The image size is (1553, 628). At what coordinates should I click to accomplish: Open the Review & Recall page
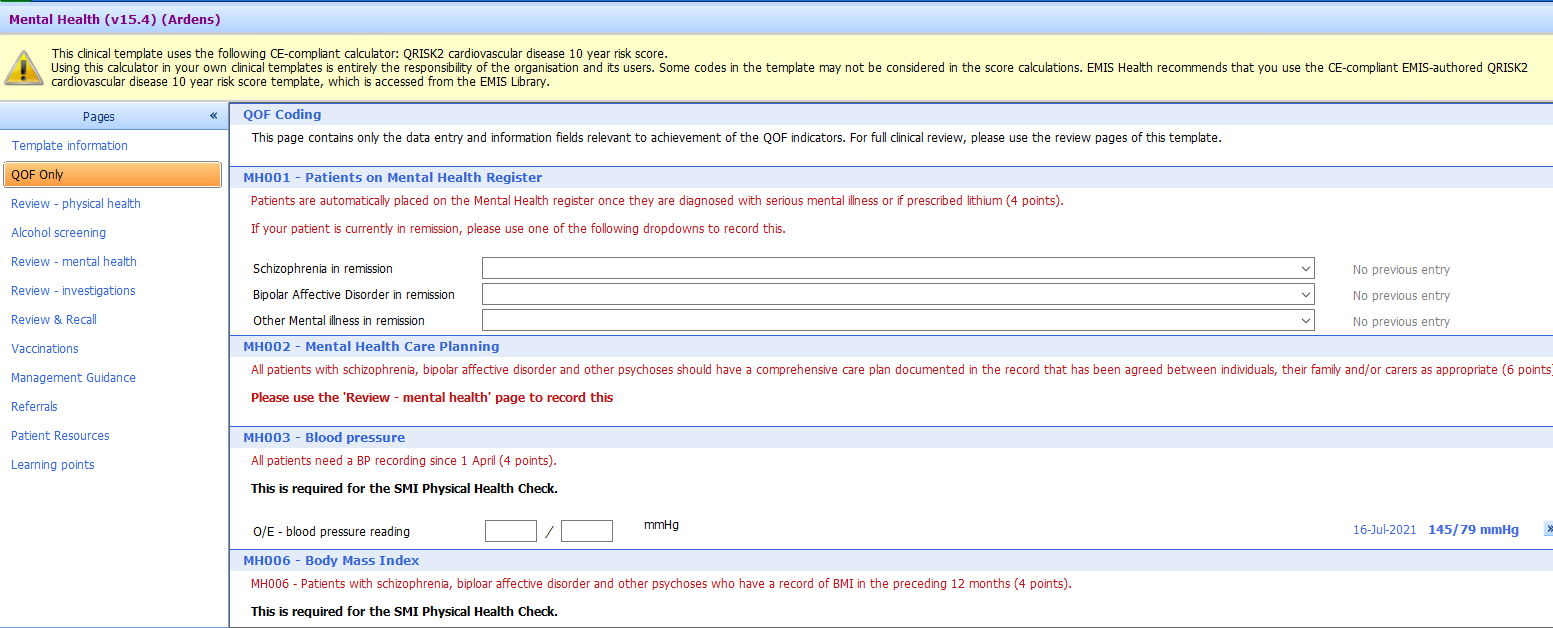[53, 319]
